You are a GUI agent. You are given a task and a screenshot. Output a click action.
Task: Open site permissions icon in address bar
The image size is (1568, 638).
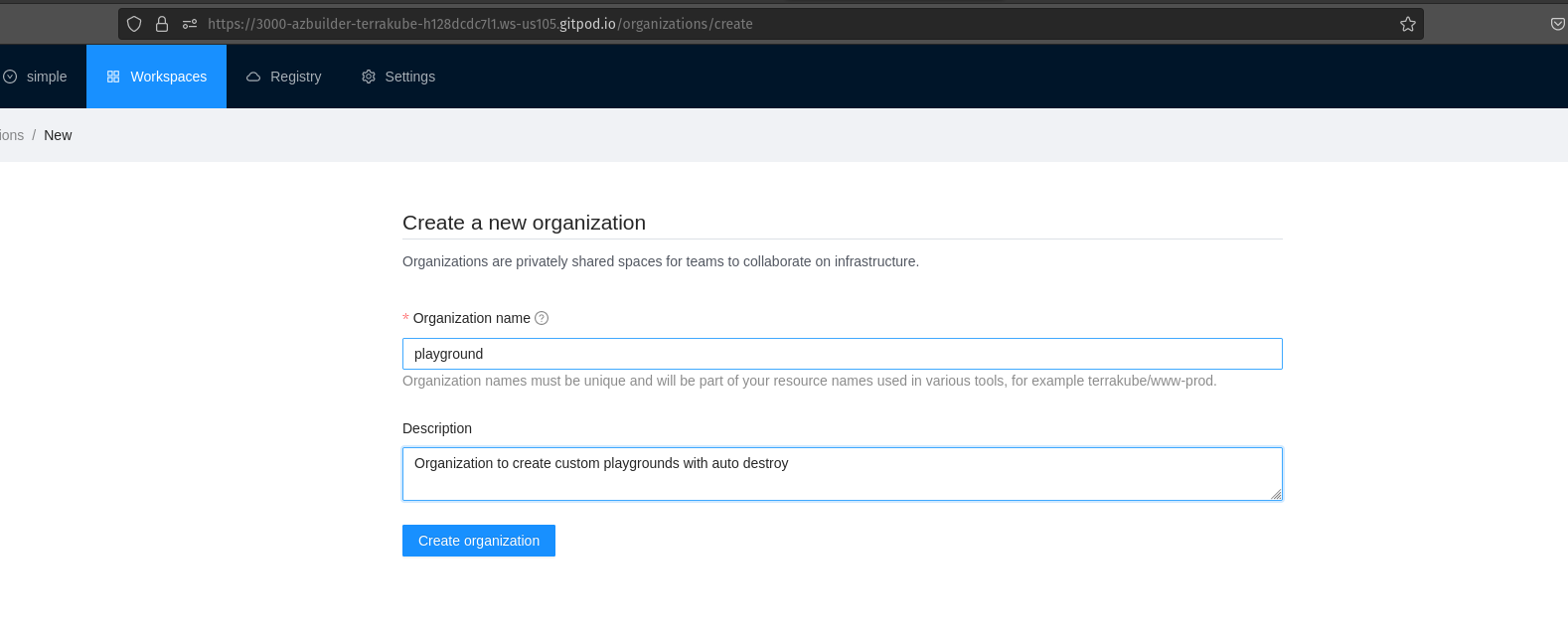(x=190, y=24)
